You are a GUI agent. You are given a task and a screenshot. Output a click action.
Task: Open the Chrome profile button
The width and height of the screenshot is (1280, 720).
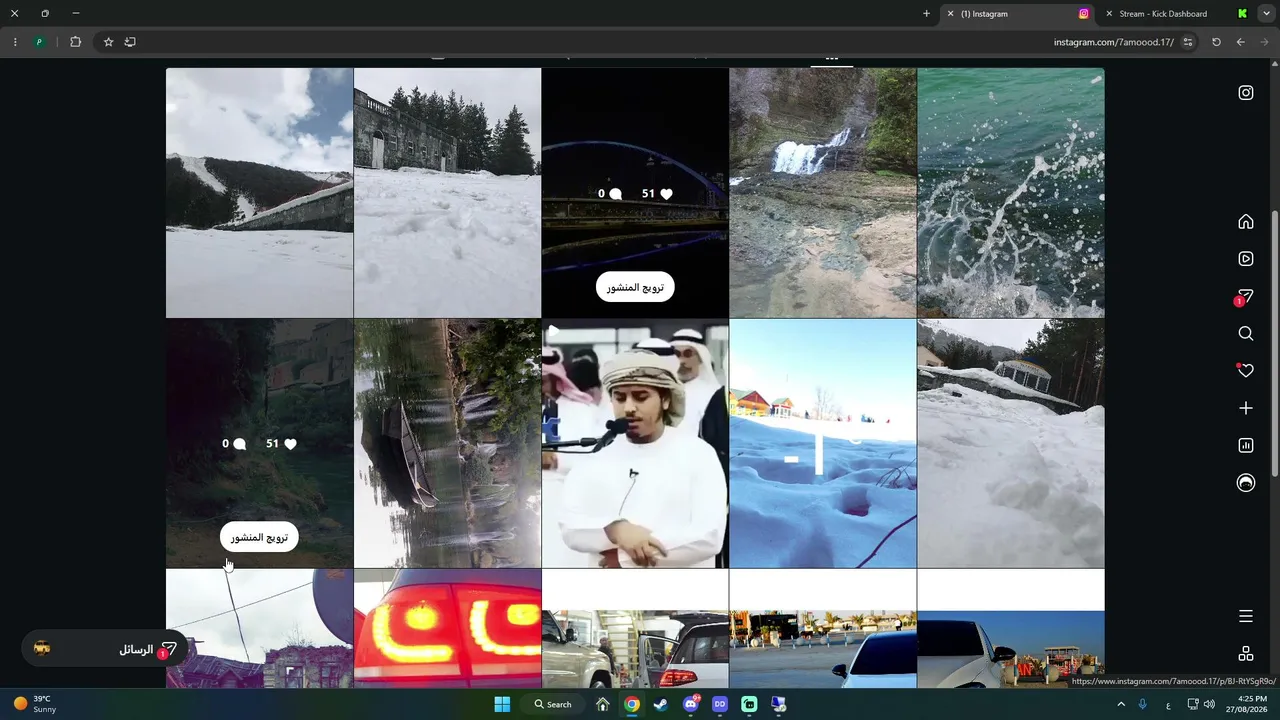pyautogui.click(x=40, y=42)
